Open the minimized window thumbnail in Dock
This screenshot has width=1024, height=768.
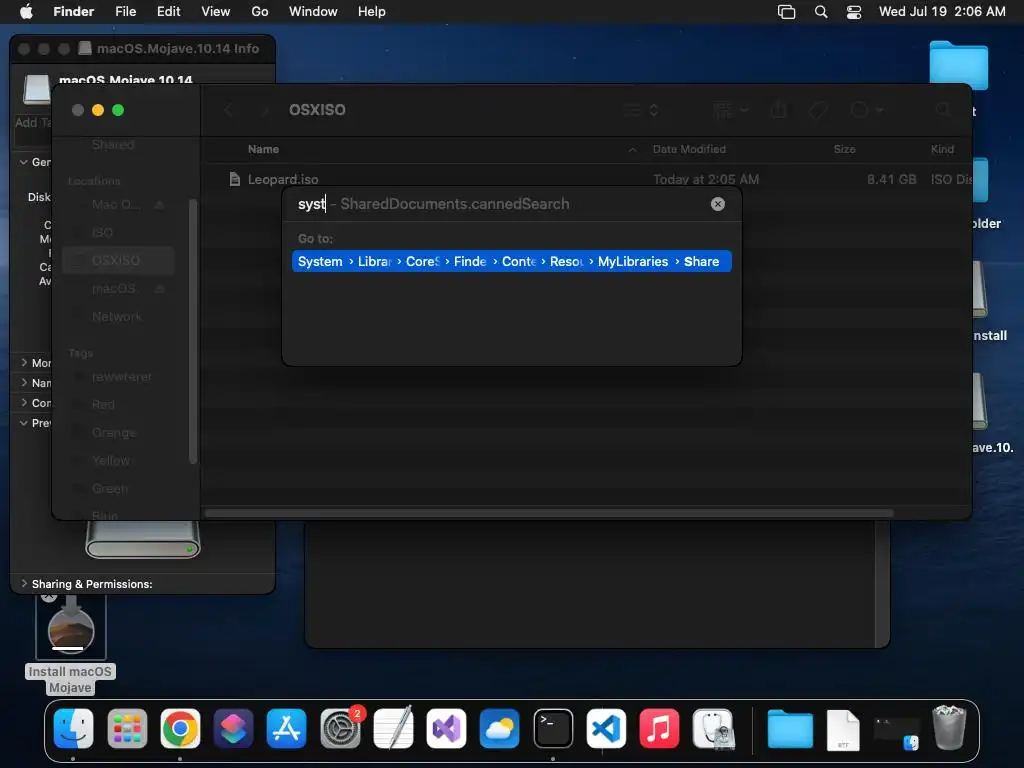pos(897,731)
